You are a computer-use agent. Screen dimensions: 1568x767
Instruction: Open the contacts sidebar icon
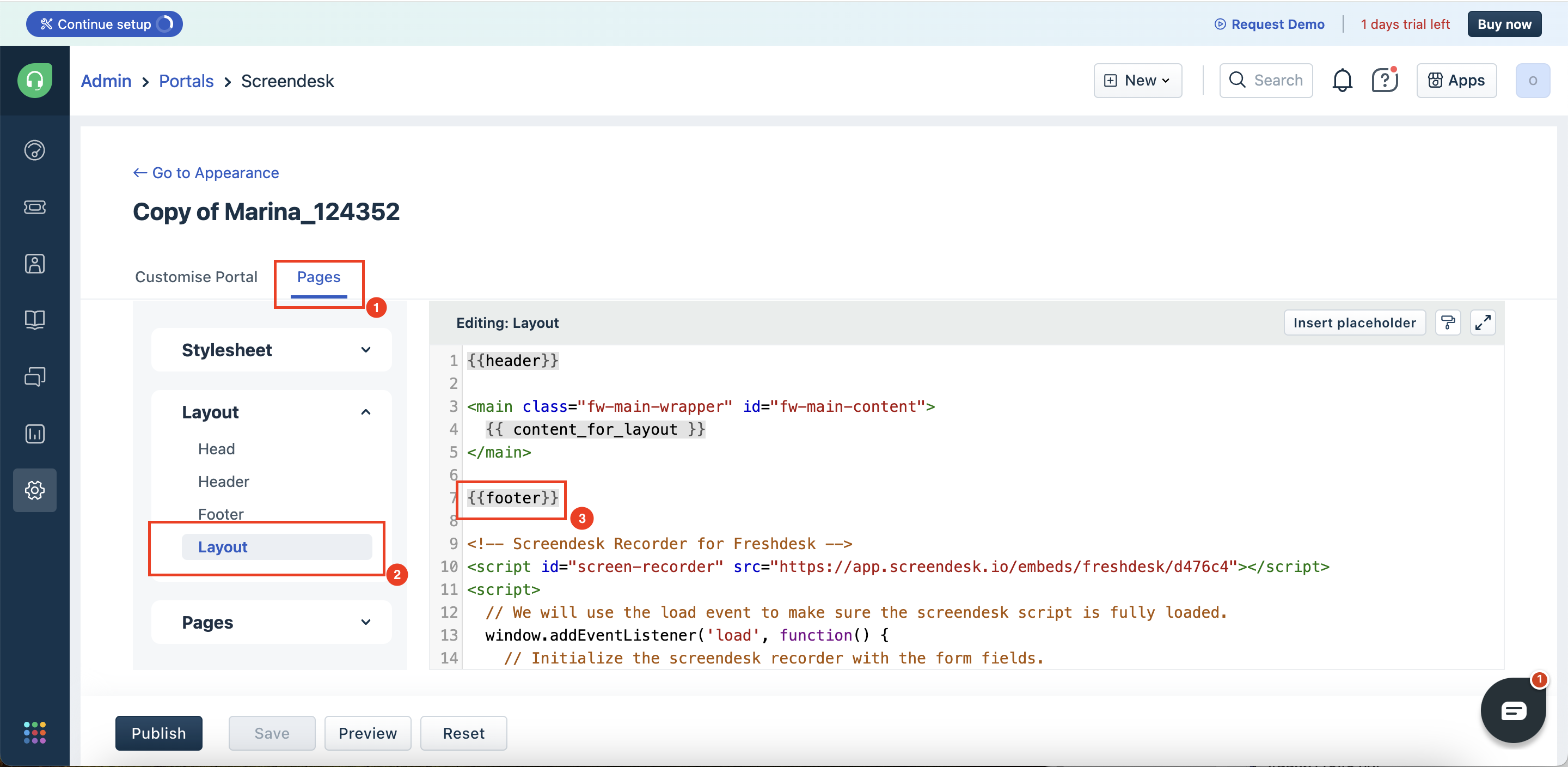click(35, 264)
